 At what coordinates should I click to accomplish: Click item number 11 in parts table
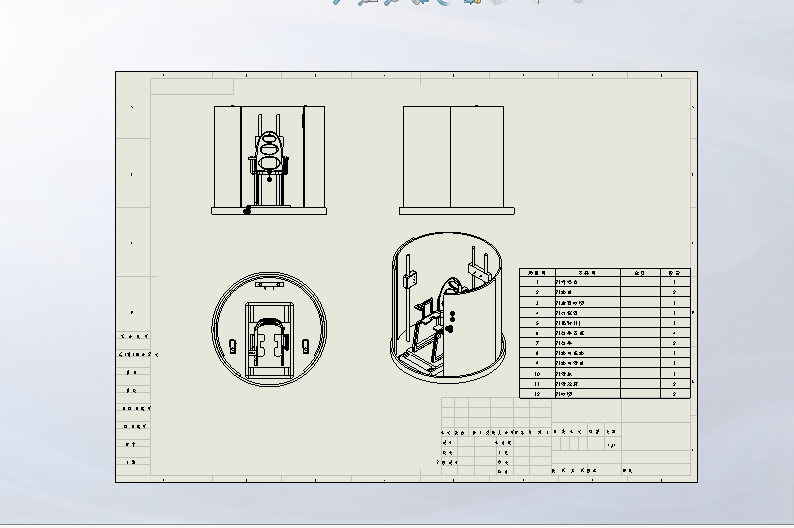(x=537, y=384)
